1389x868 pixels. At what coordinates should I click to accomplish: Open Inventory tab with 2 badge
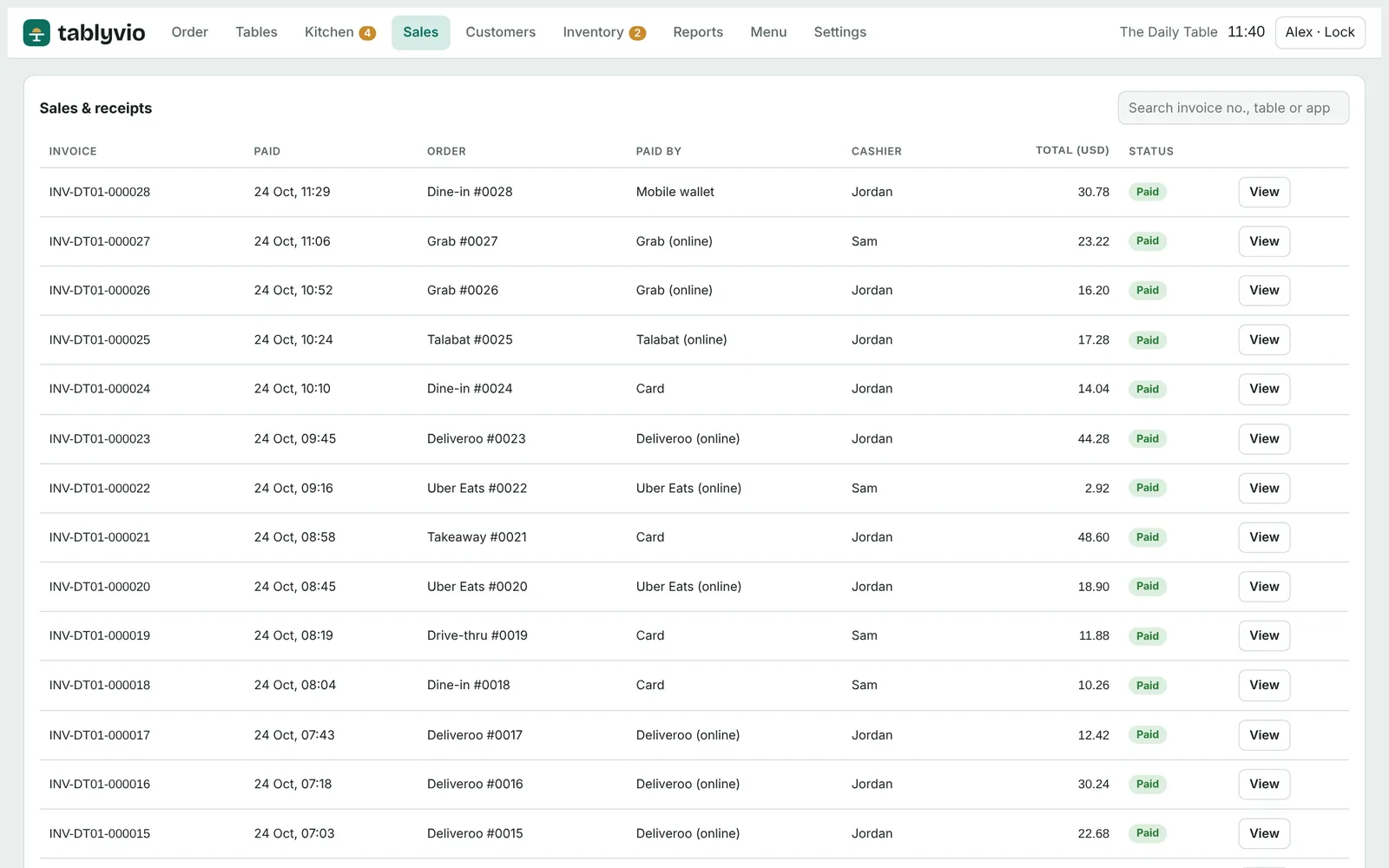click(603, 32)
